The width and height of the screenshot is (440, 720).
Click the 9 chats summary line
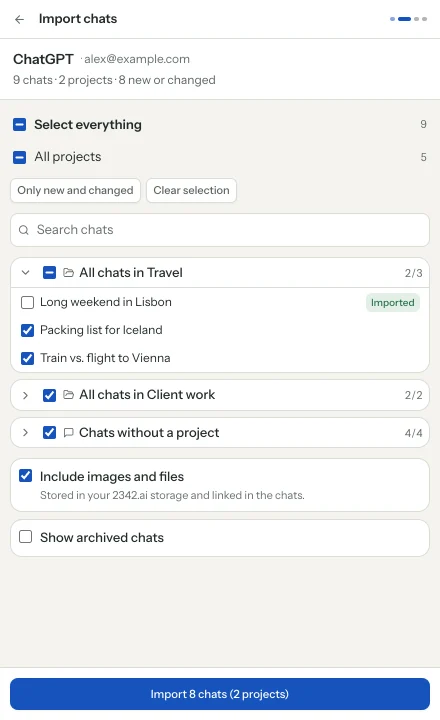114,80
